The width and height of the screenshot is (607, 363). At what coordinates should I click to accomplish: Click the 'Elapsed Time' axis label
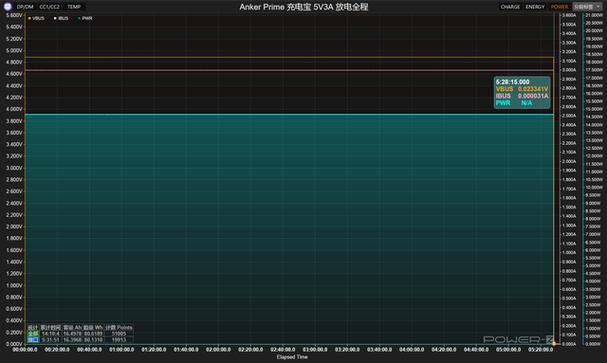(292, 357)
